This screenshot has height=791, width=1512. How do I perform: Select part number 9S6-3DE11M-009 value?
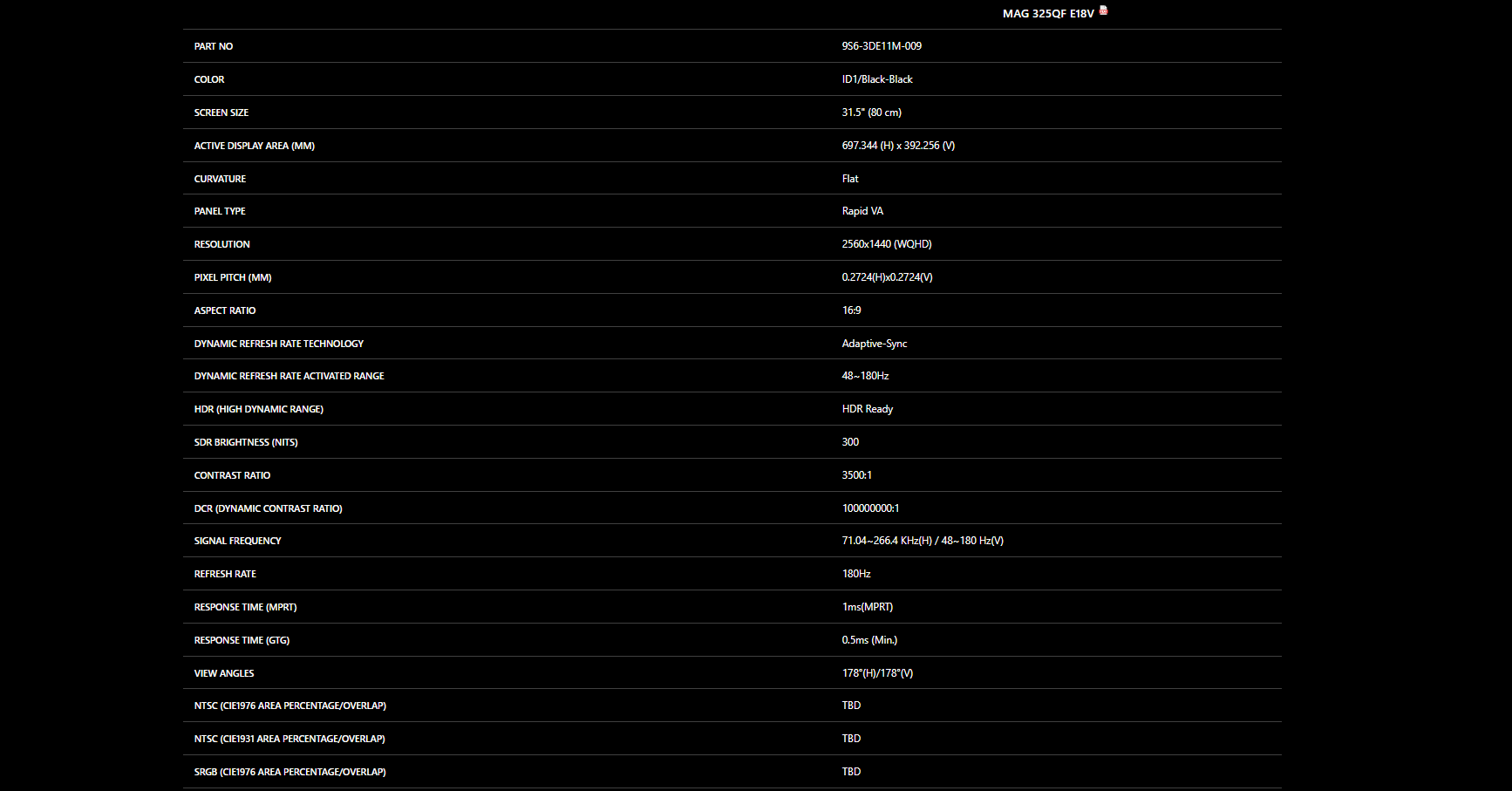point(882,46)
